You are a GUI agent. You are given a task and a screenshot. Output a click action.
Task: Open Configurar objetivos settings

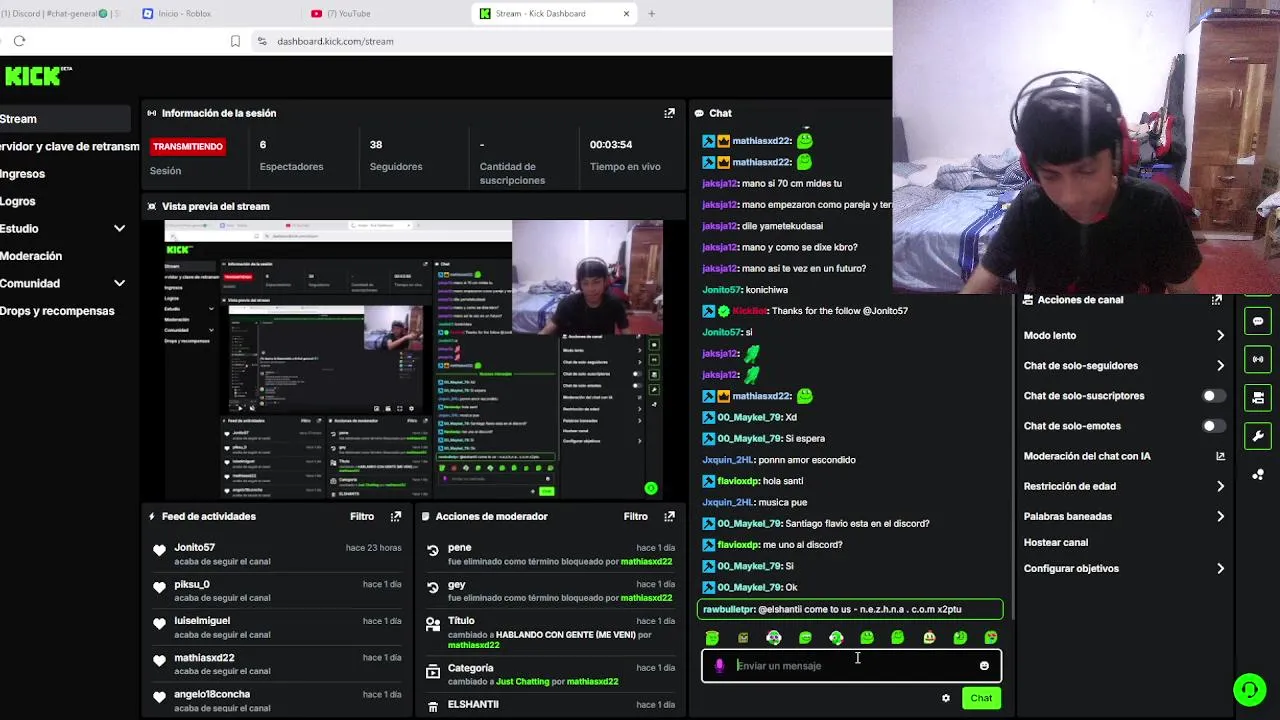(1124, 569)
